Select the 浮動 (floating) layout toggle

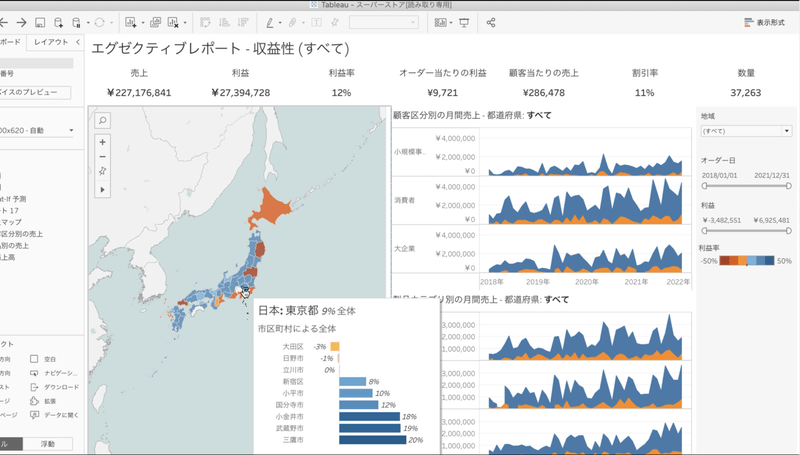[x=48, y=443]
